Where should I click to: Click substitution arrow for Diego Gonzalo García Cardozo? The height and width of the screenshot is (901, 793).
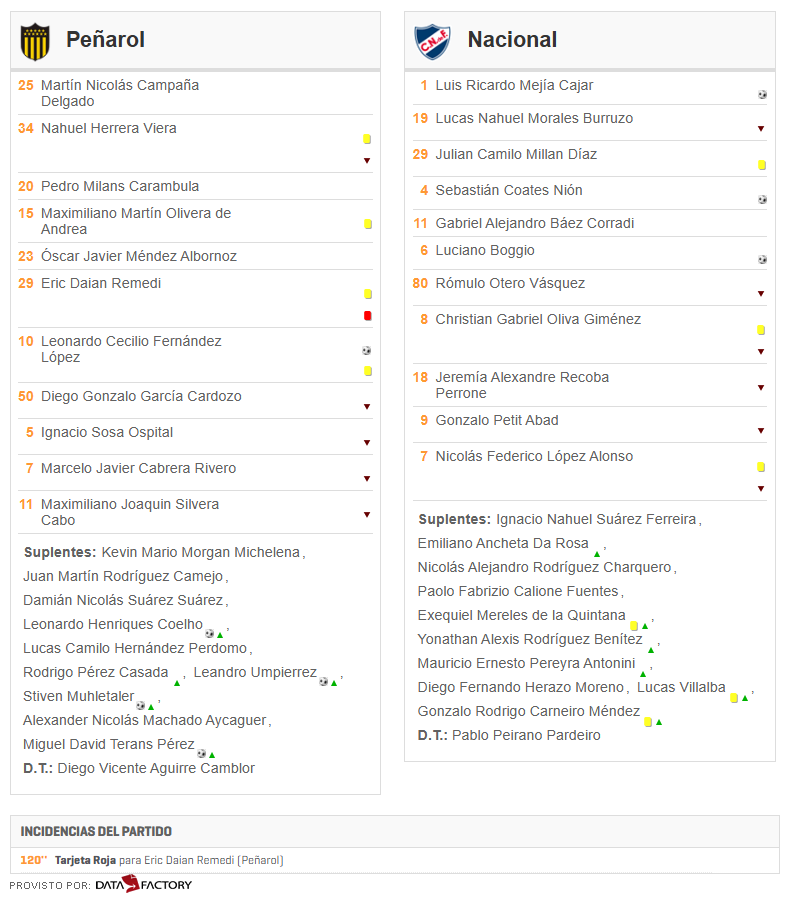click(x=367, y=406)
